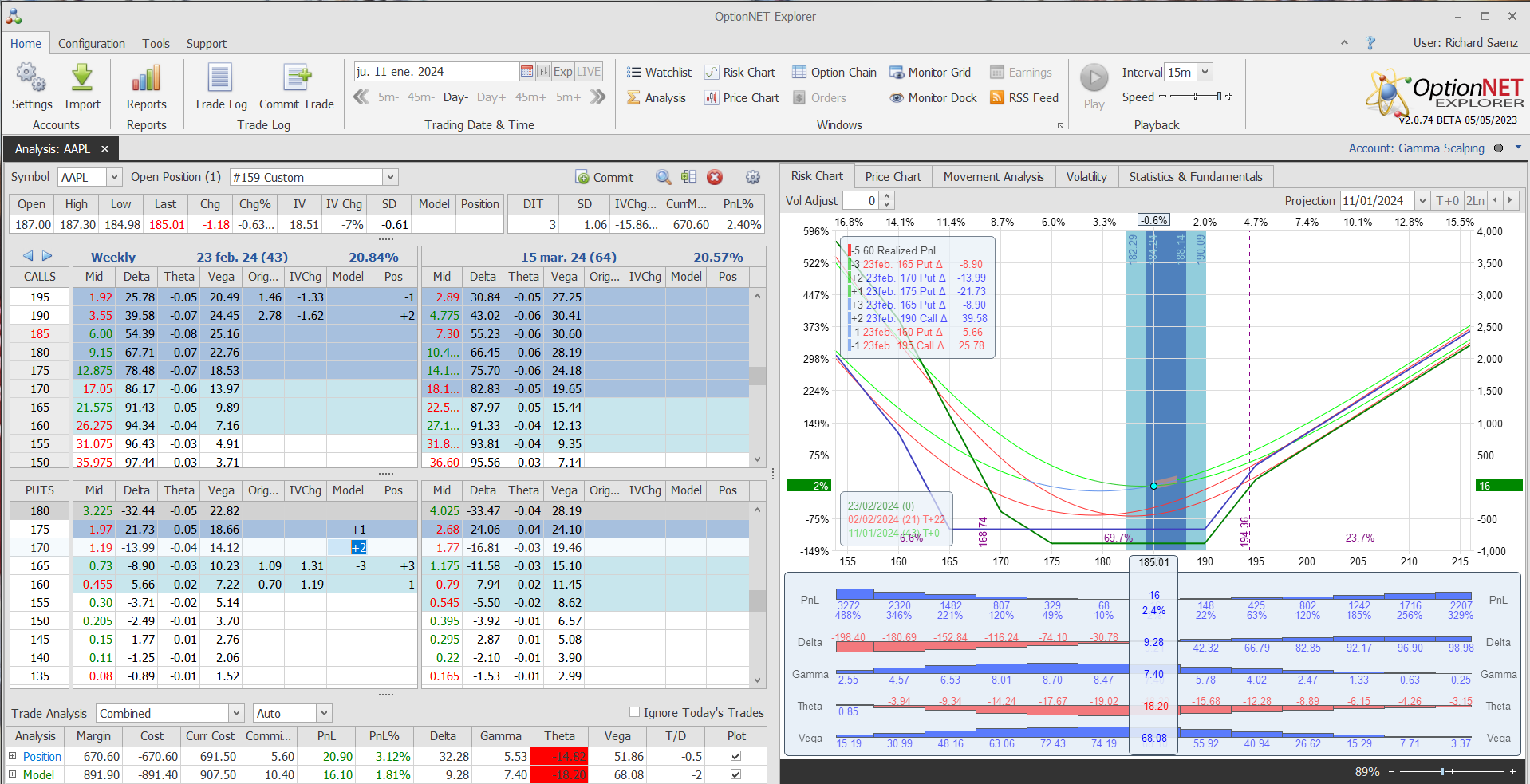
Task: Switch to the Tools ribbon tab
Action: [x=156, y=44]
